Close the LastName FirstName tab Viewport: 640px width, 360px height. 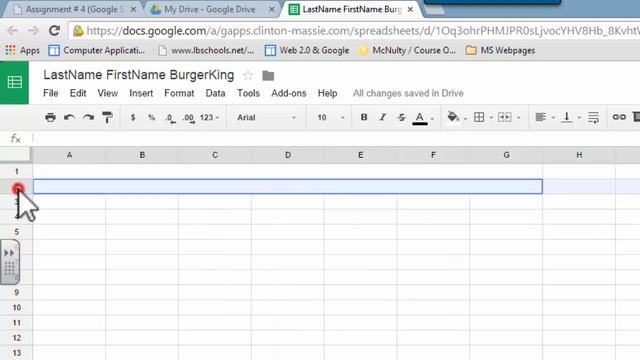pyautogui.click(x=411, y=9)
